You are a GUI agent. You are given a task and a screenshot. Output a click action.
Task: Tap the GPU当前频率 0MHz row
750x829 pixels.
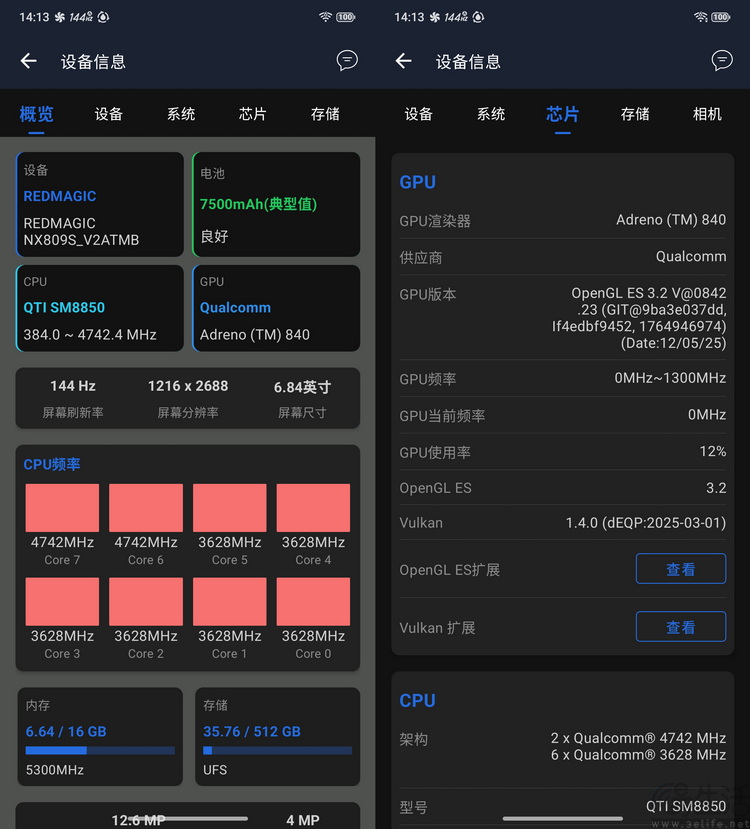562,415
